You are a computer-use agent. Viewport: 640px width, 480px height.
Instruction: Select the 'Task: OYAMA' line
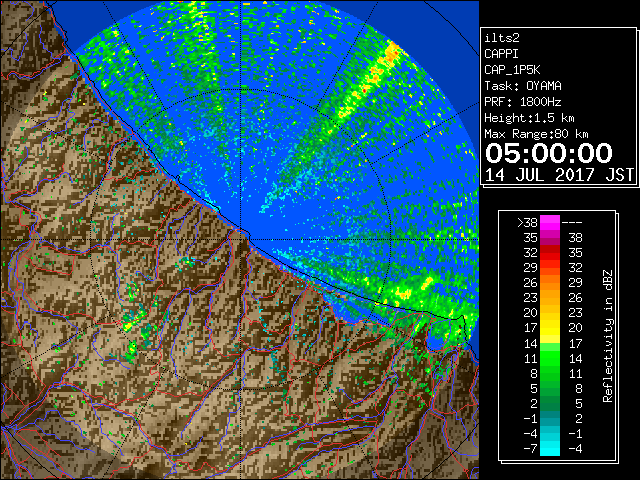523,86
